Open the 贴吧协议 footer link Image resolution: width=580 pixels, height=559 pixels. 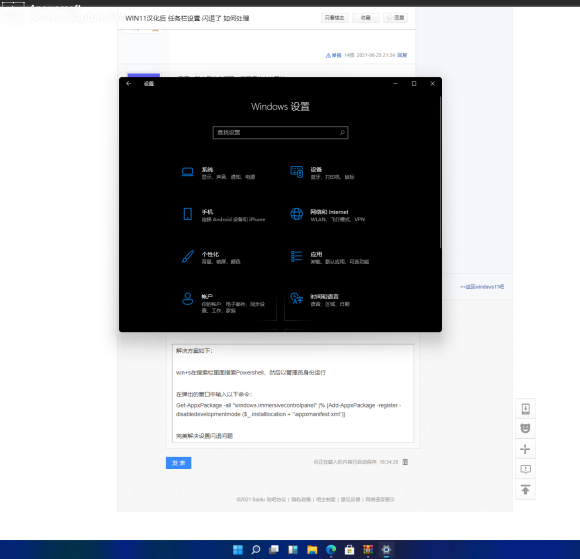(x=277, y=499)
